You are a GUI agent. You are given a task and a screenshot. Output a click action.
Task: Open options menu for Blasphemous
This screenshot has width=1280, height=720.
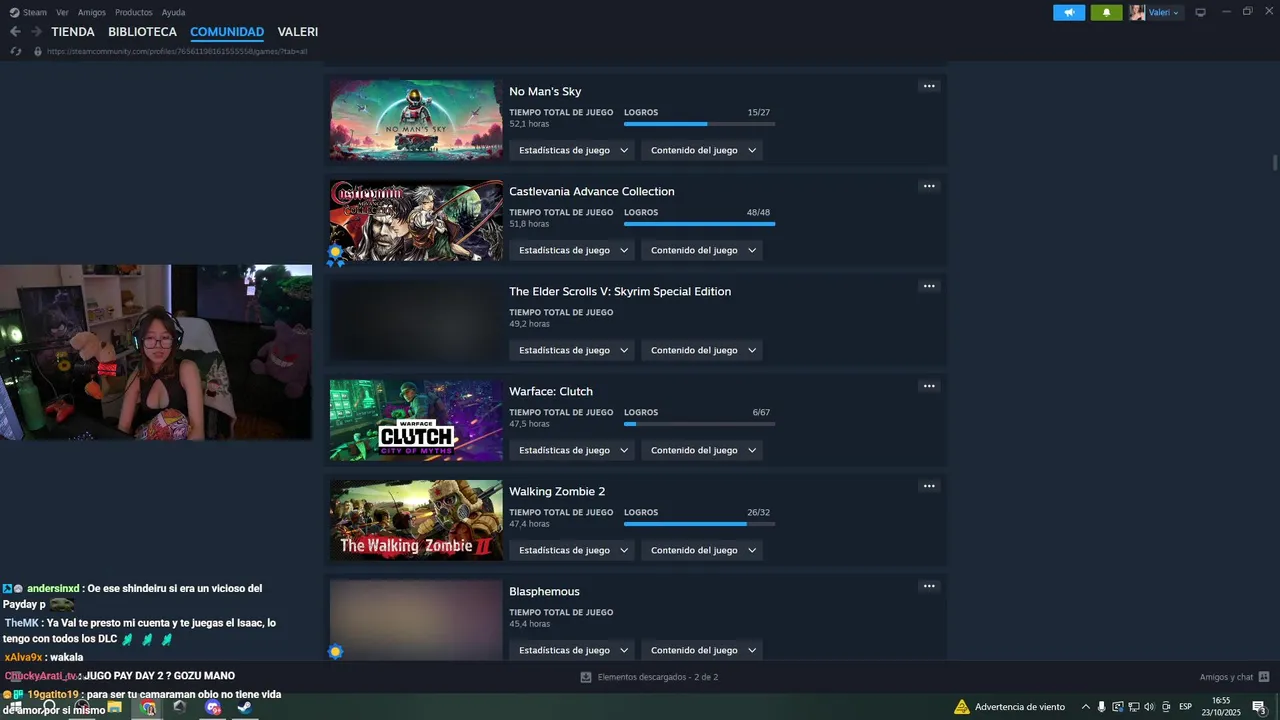[x=929, y=586]
